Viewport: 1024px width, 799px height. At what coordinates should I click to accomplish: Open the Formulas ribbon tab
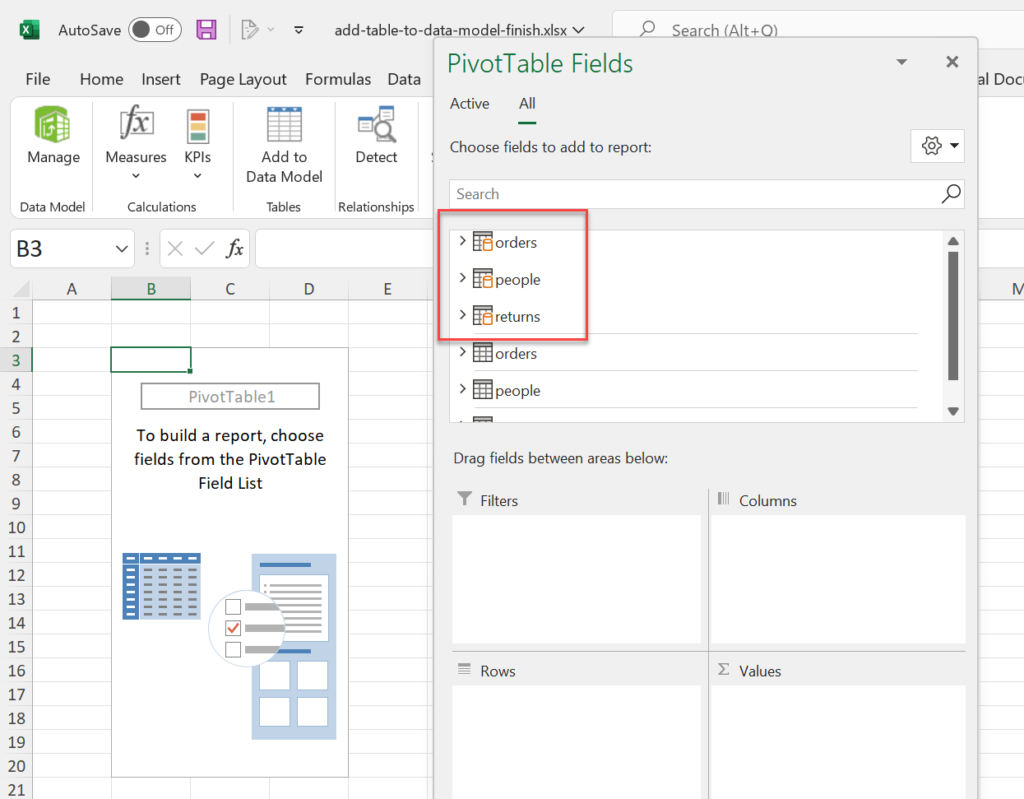[x=338, y=79]
